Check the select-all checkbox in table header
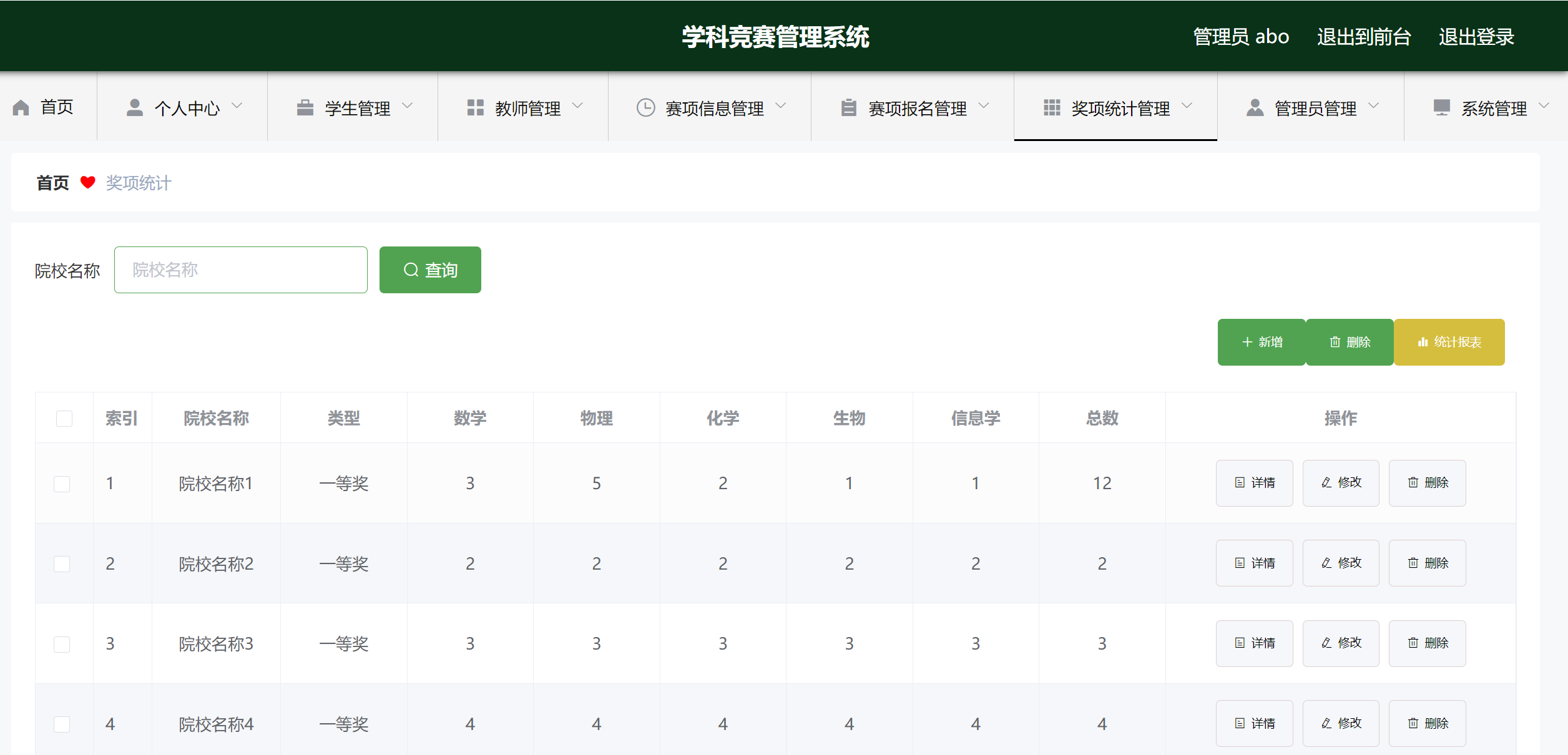The height and width of the screenshot is (755, 1568). coord(64,418)
